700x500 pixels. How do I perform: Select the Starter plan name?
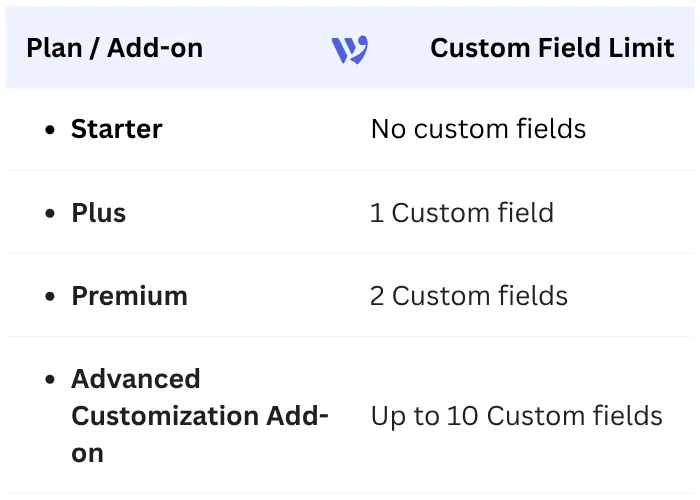[116, 129]
